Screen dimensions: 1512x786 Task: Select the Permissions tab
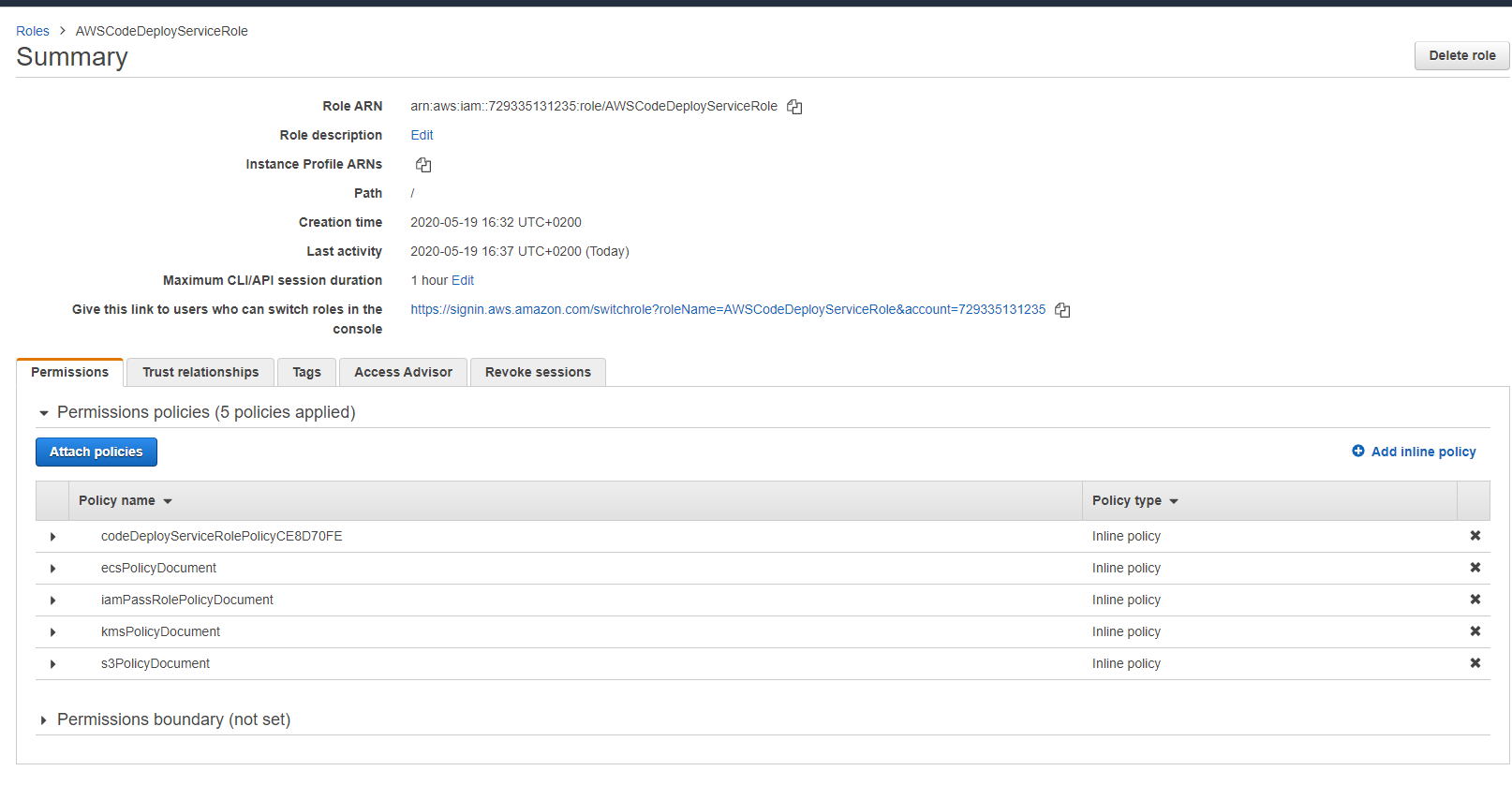(70, 372)
